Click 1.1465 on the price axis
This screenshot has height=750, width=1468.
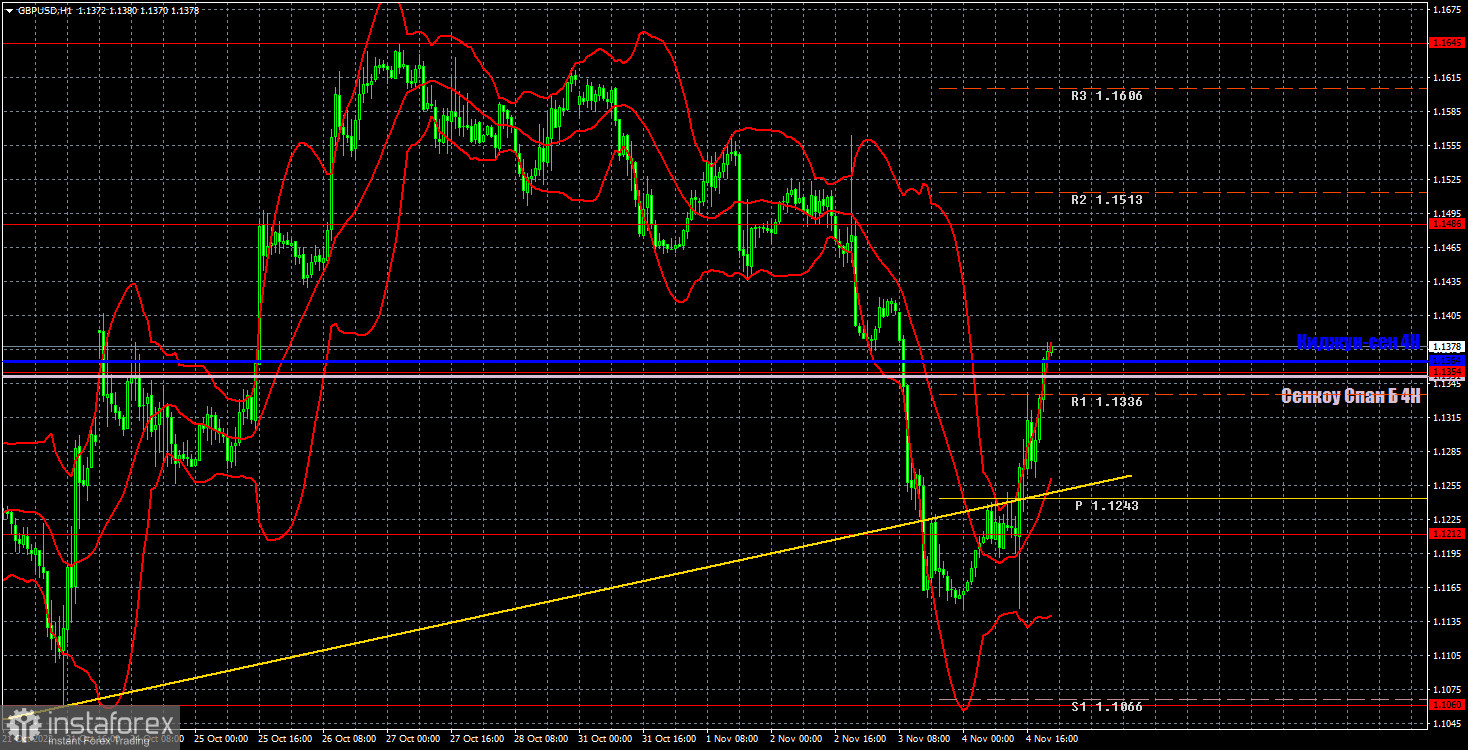(x=1447, y=248)
